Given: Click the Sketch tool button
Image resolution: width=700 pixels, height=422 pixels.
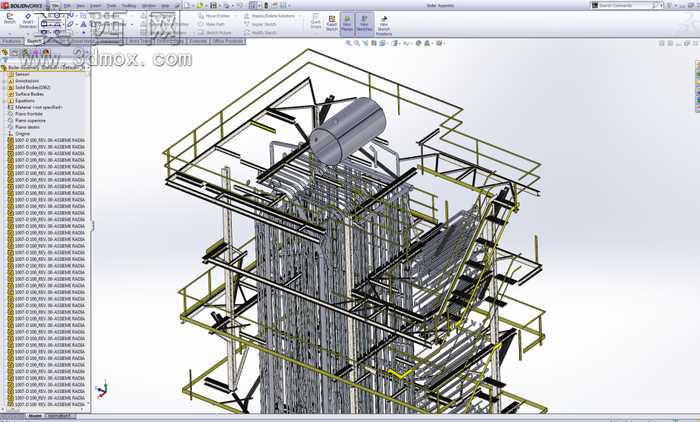Looking at the screenshot, I should (9, 18).
